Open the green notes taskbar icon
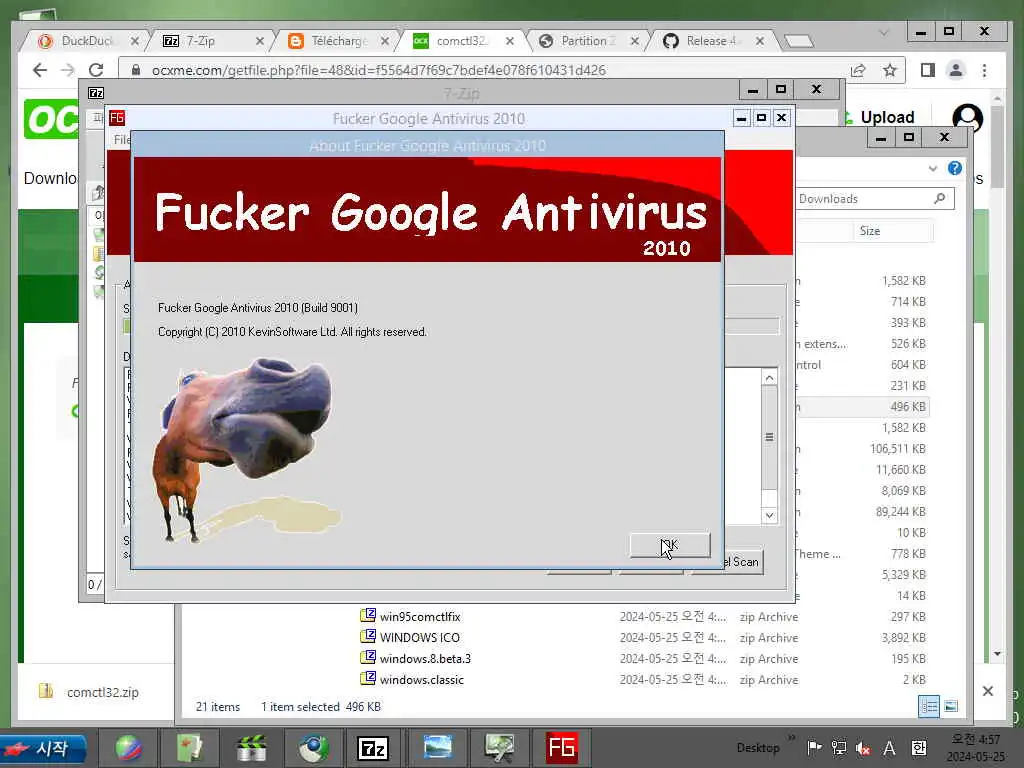Viewport: 1024px width, 768px height. [x=190, y=748]
